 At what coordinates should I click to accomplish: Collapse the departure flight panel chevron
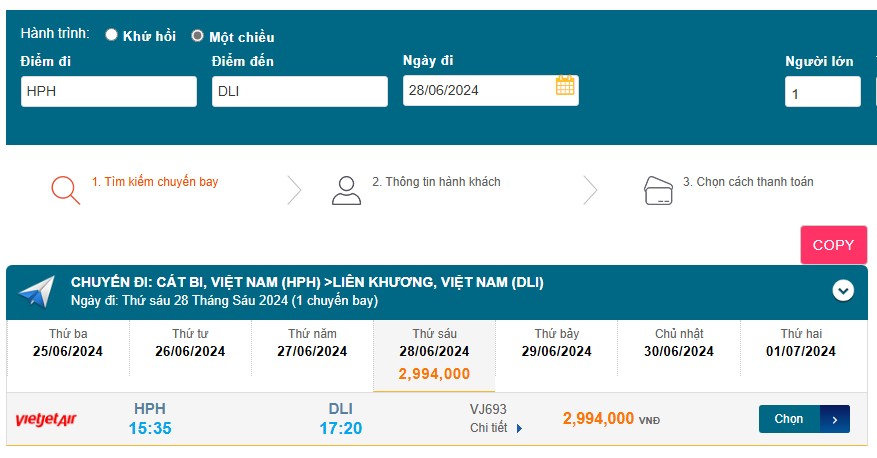pyautogui.click(x=844, y=291)
